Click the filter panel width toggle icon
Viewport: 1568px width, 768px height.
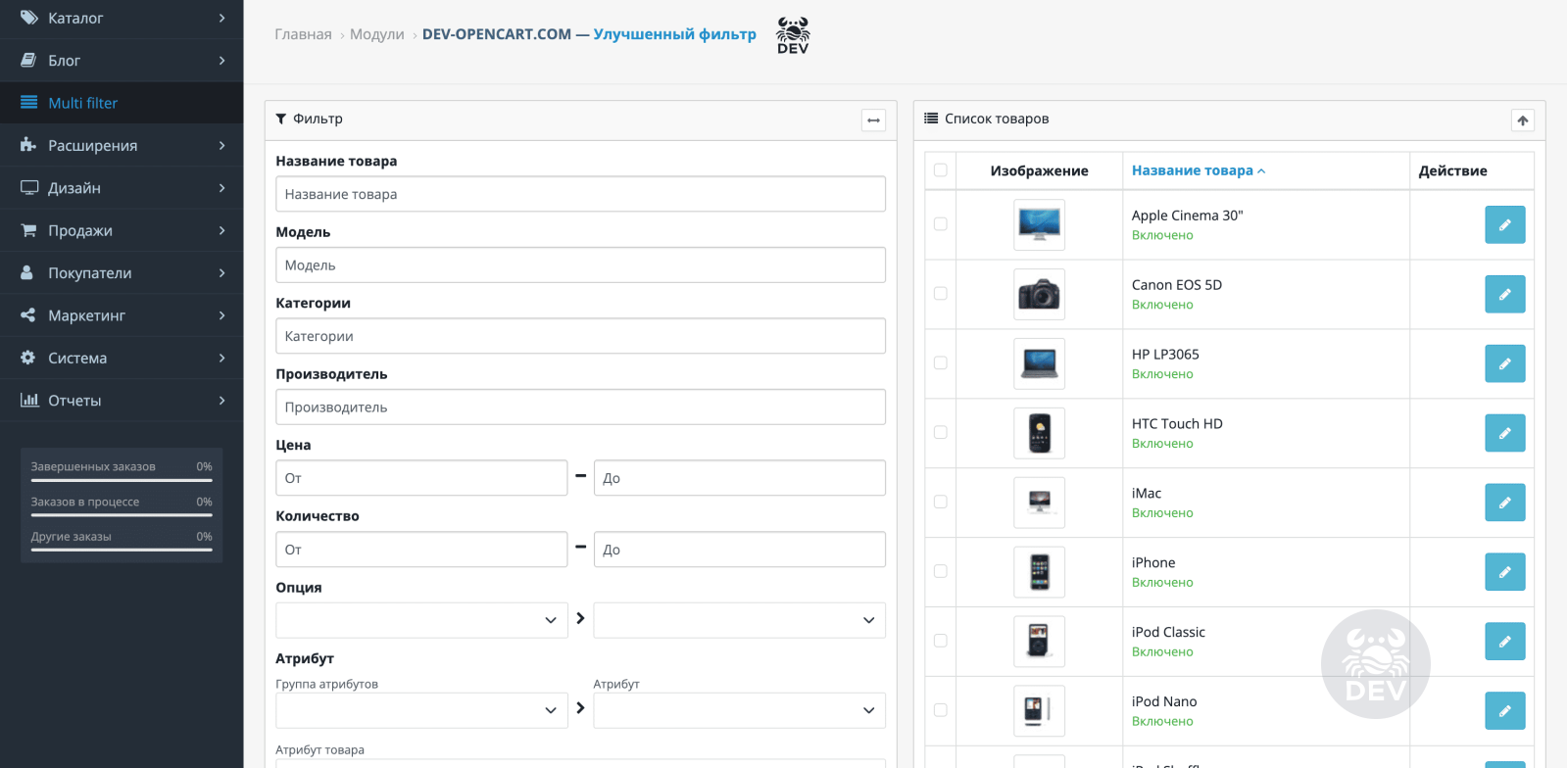pyautogui.click(x=873, y=120)
